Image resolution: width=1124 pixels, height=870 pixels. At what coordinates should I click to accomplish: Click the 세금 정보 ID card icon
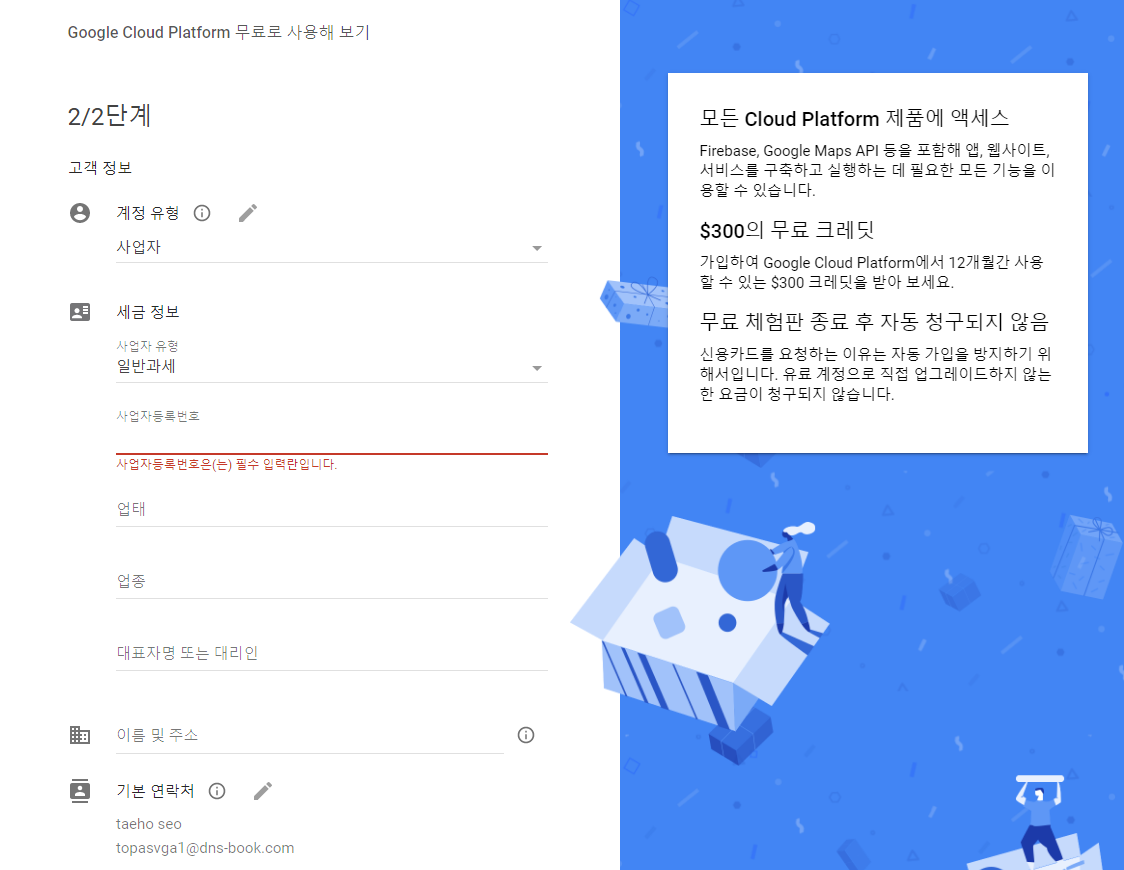click(80, 312)
